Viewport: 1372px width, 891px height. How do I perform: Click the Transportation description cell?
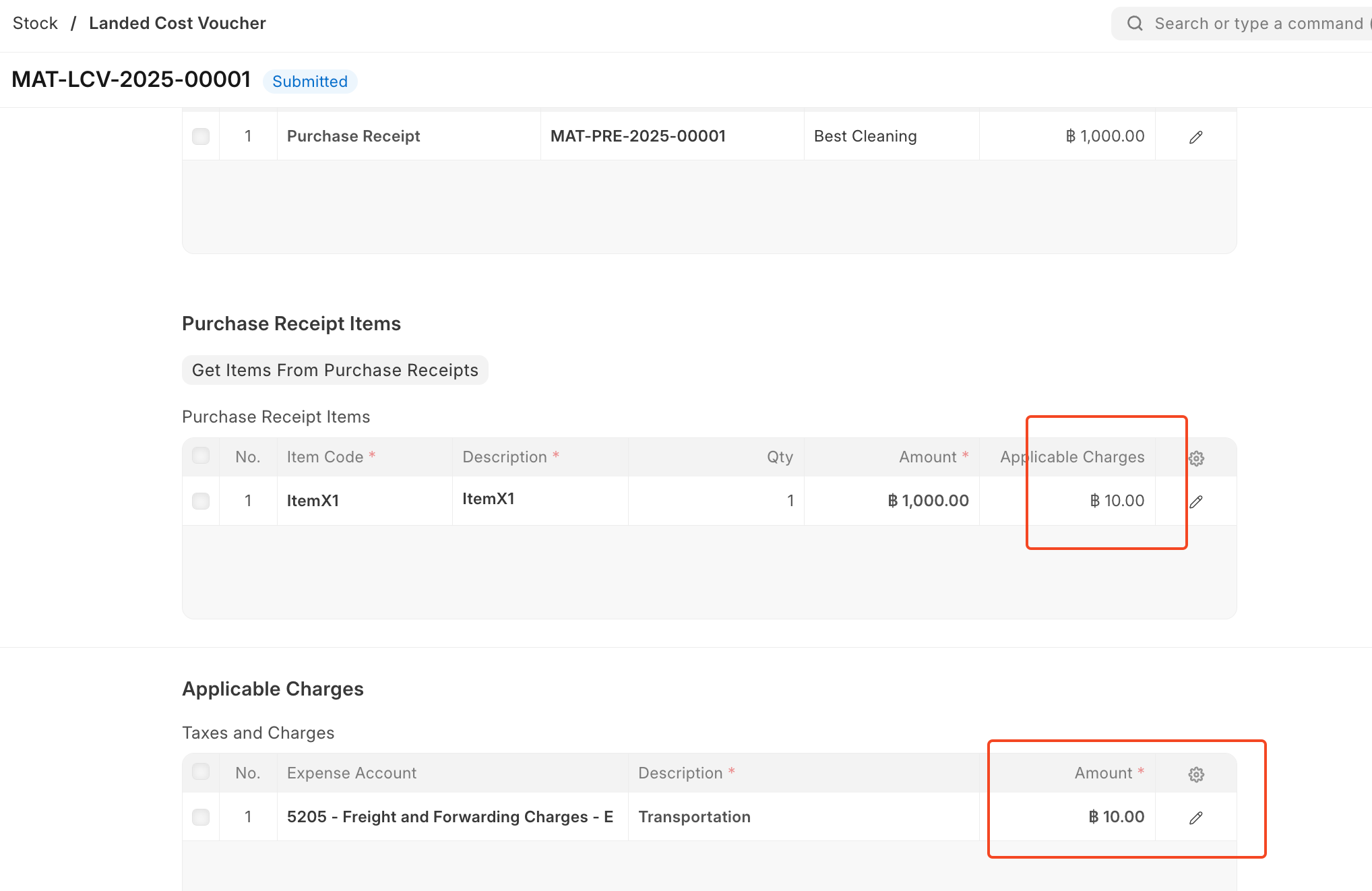click(803, 817)
